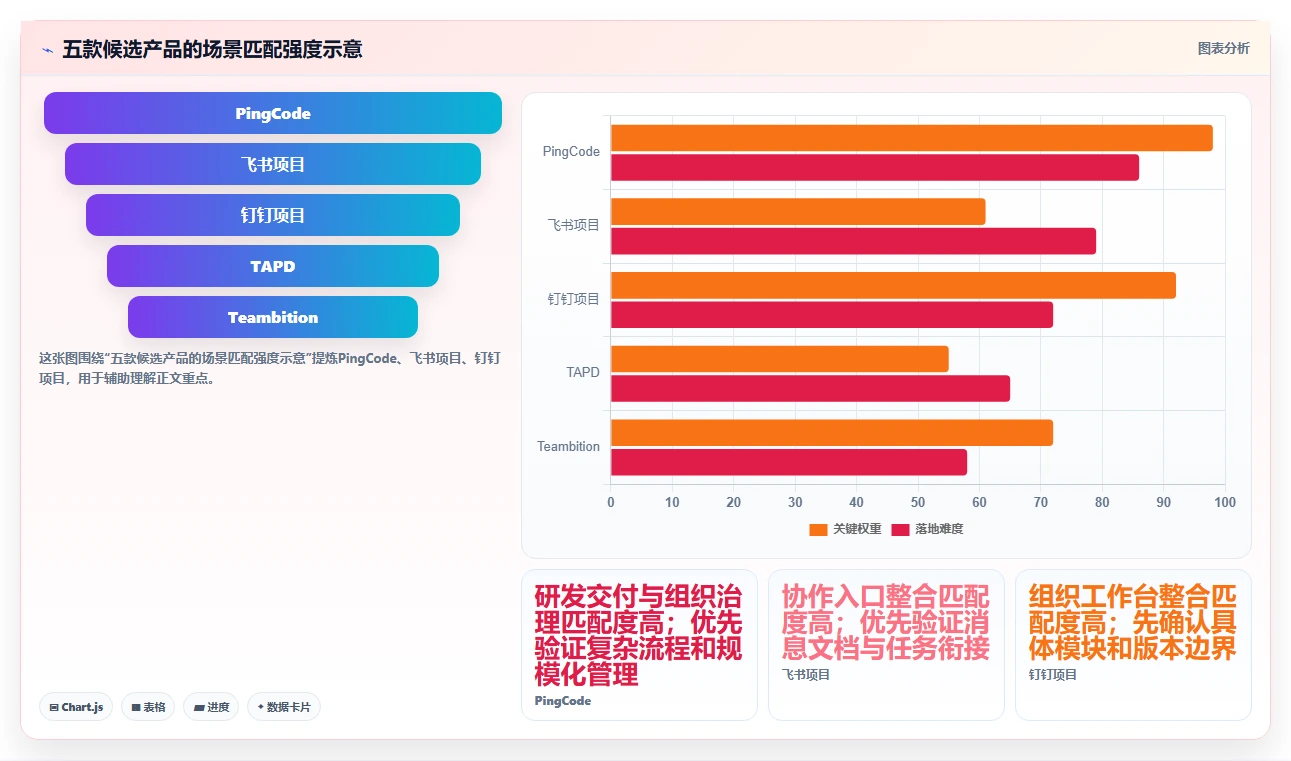Open the 协作入口整合 data card
Viewport: 1291px width, 761px height.
click(886, 645)
